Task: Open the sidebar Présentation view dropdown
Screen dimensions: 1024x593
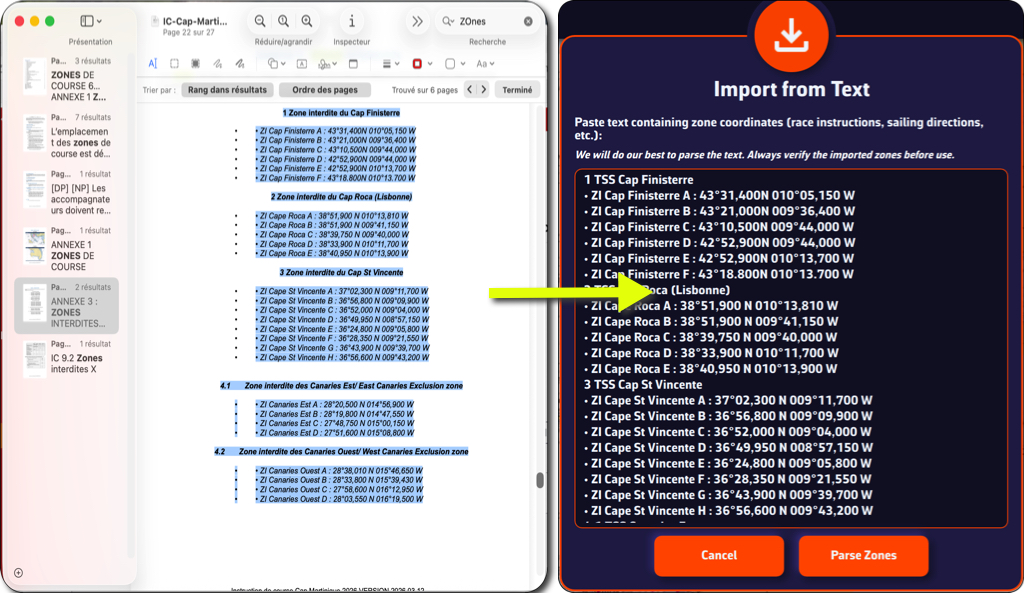Action: 91,21
